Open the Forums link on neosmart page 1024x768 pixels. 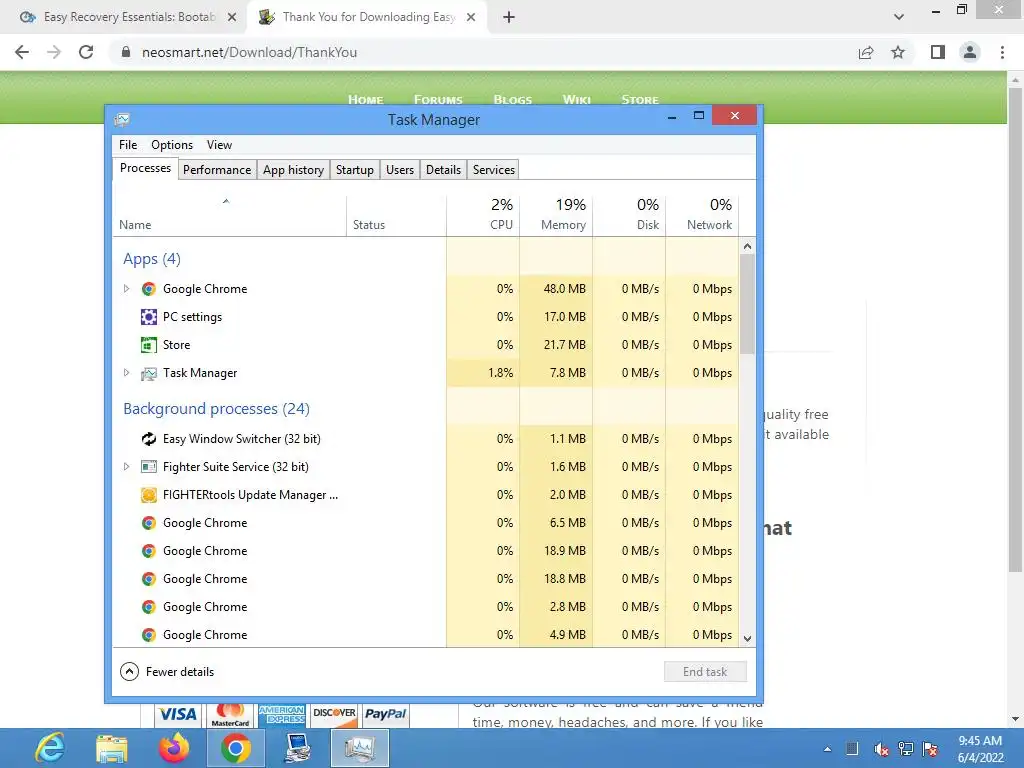438,100
